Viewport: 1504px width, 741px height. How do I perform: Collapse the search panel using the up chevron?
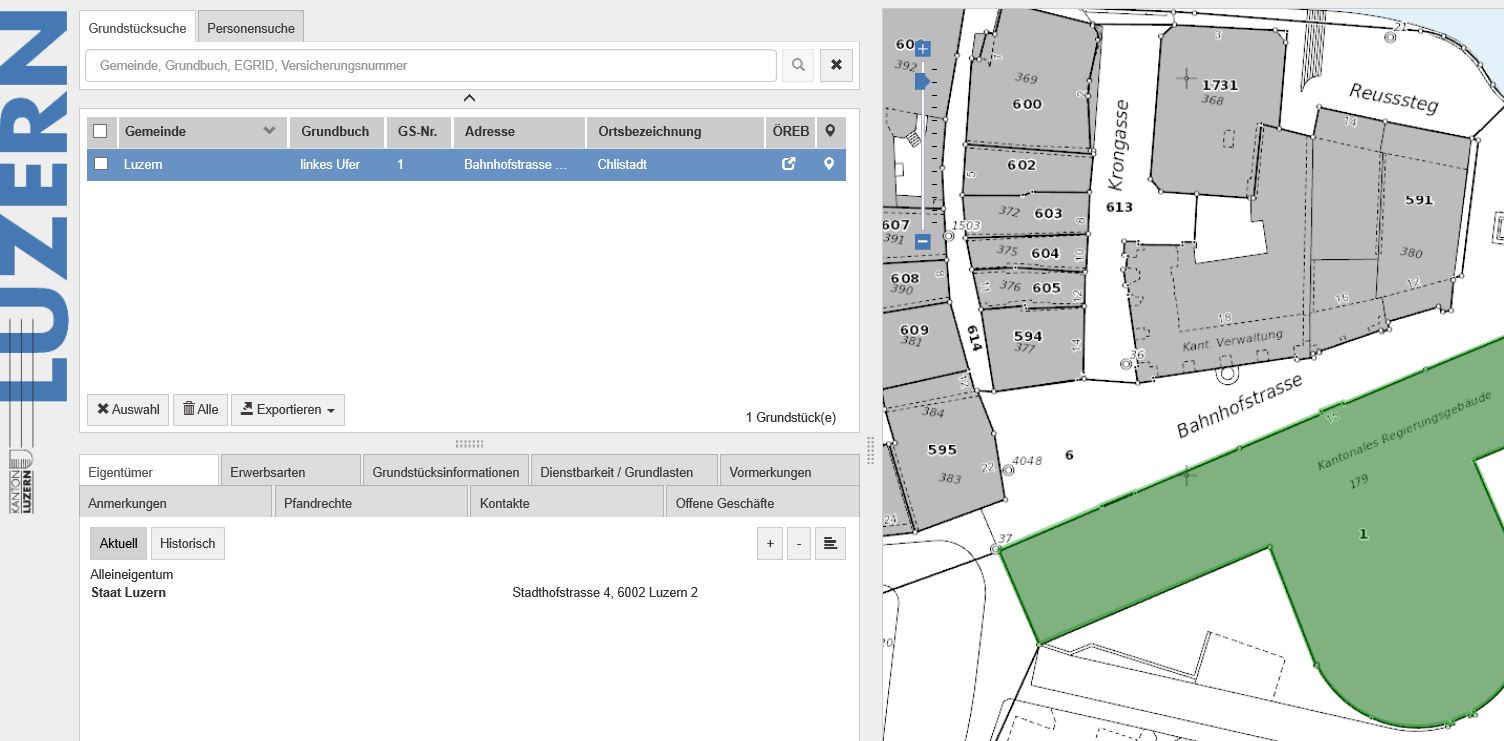pyautogui.click(x=469, y=98)
